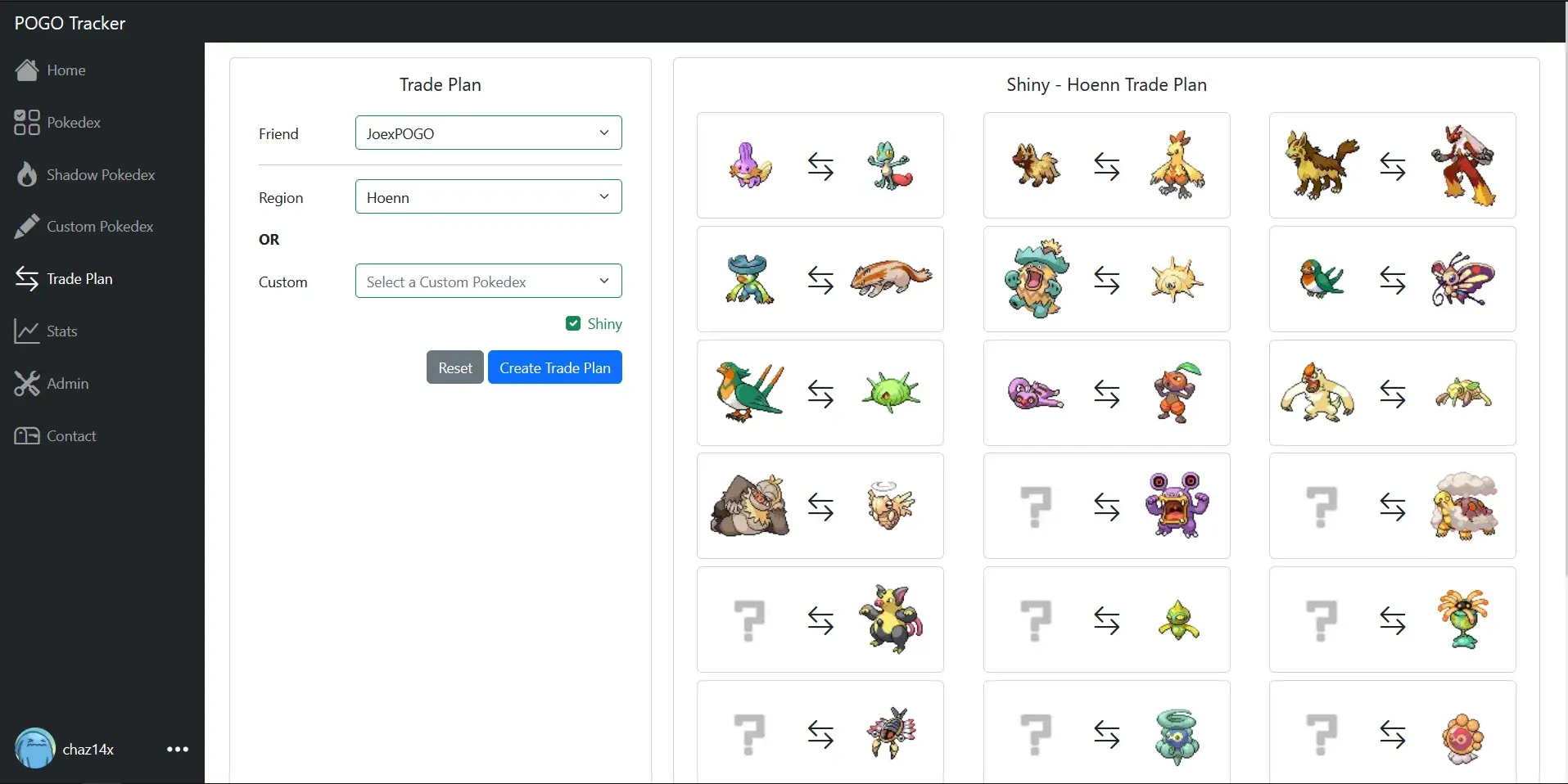Toggle the Shiny checkbox
The image size is (1568, 784).
(573, 324)
